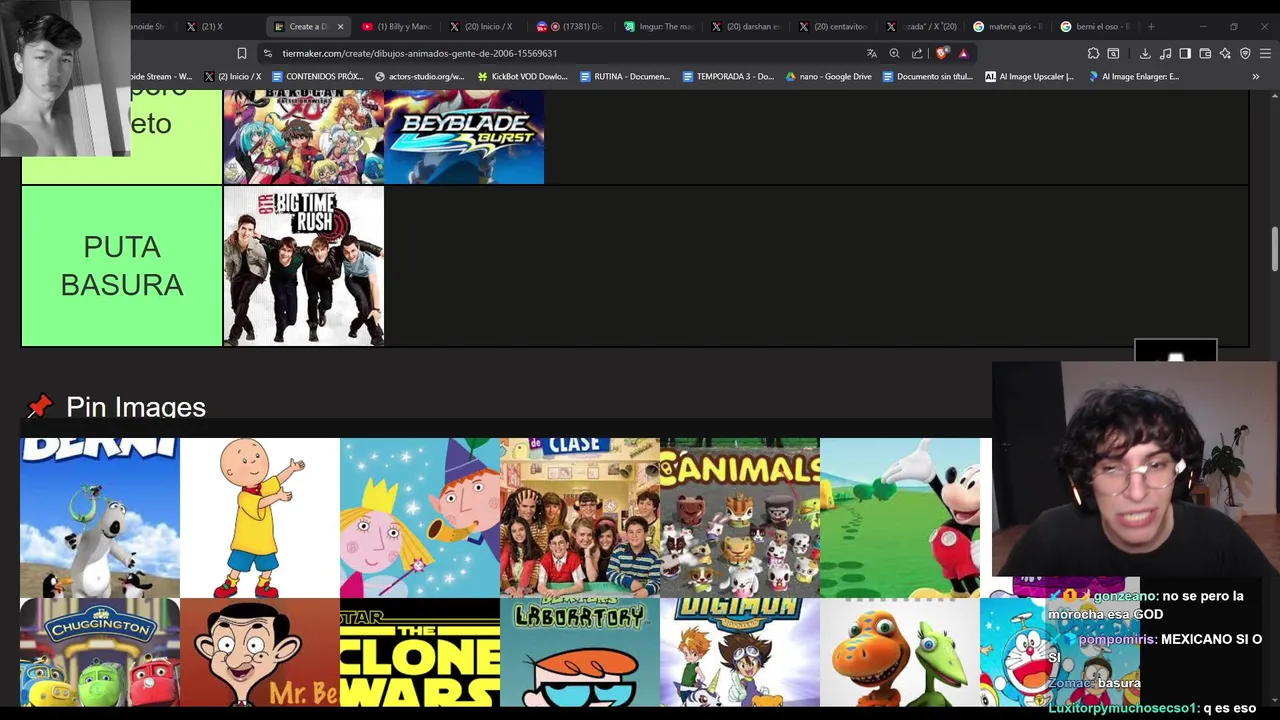Pick the Bernard bear image
This screenshot has width=1280, height=720.
[x=100, y=517]
